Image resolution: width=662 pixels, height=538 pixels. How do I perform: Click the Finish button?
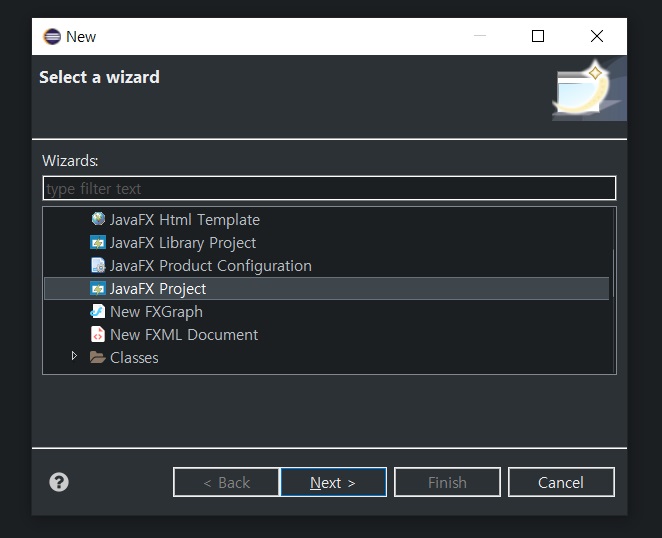447,482
